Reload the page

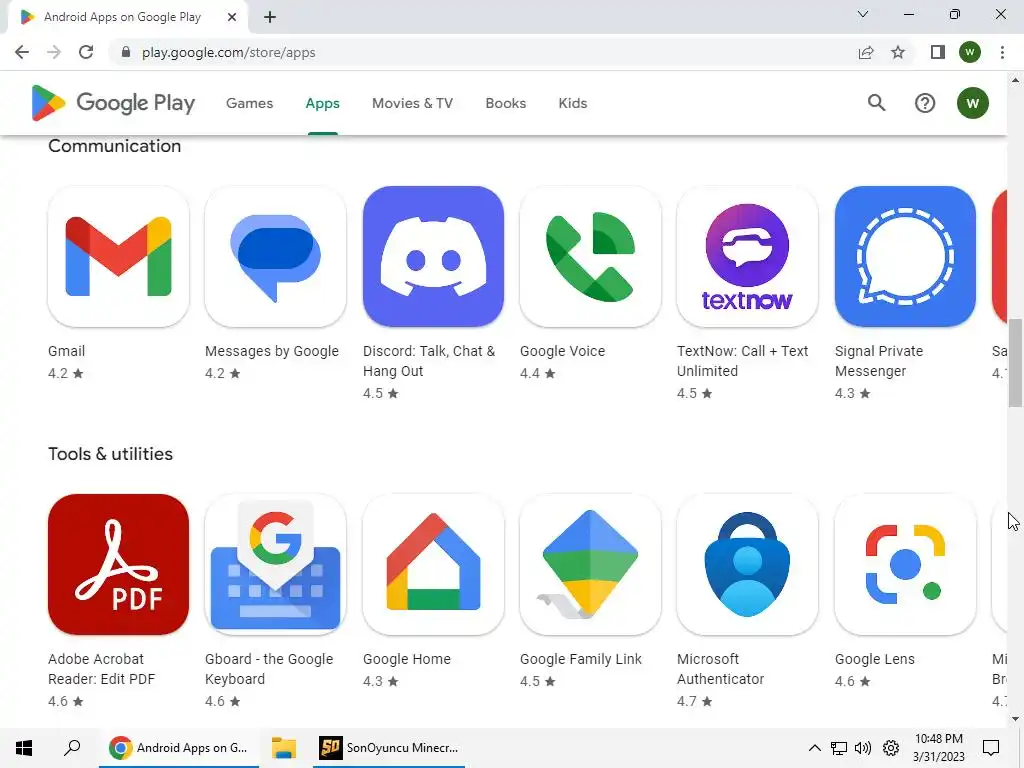coord(86,52)
